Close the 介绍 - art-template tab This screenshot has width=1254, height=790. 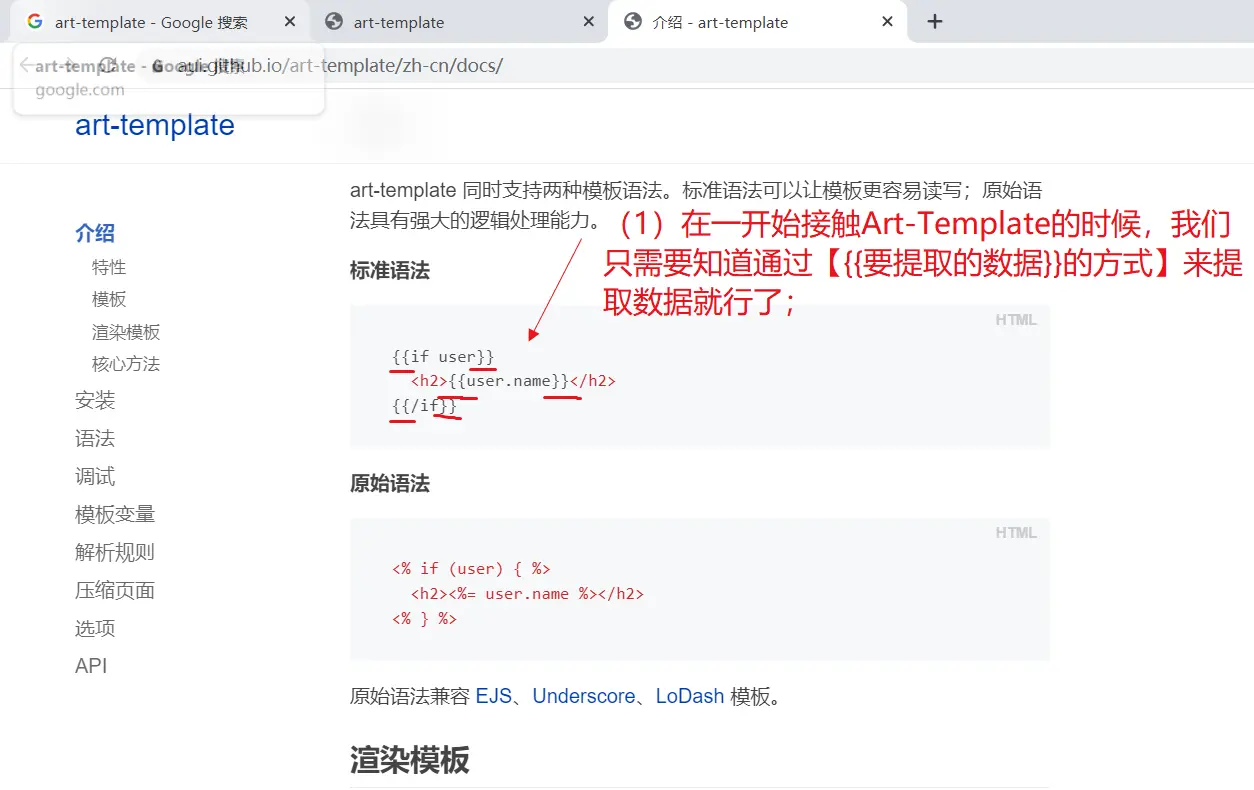[886, 22]
